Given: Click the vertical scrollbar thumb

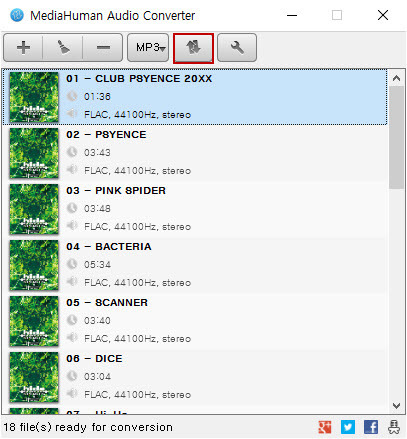Looking at the screenshot, I should (x=396, y=138).
